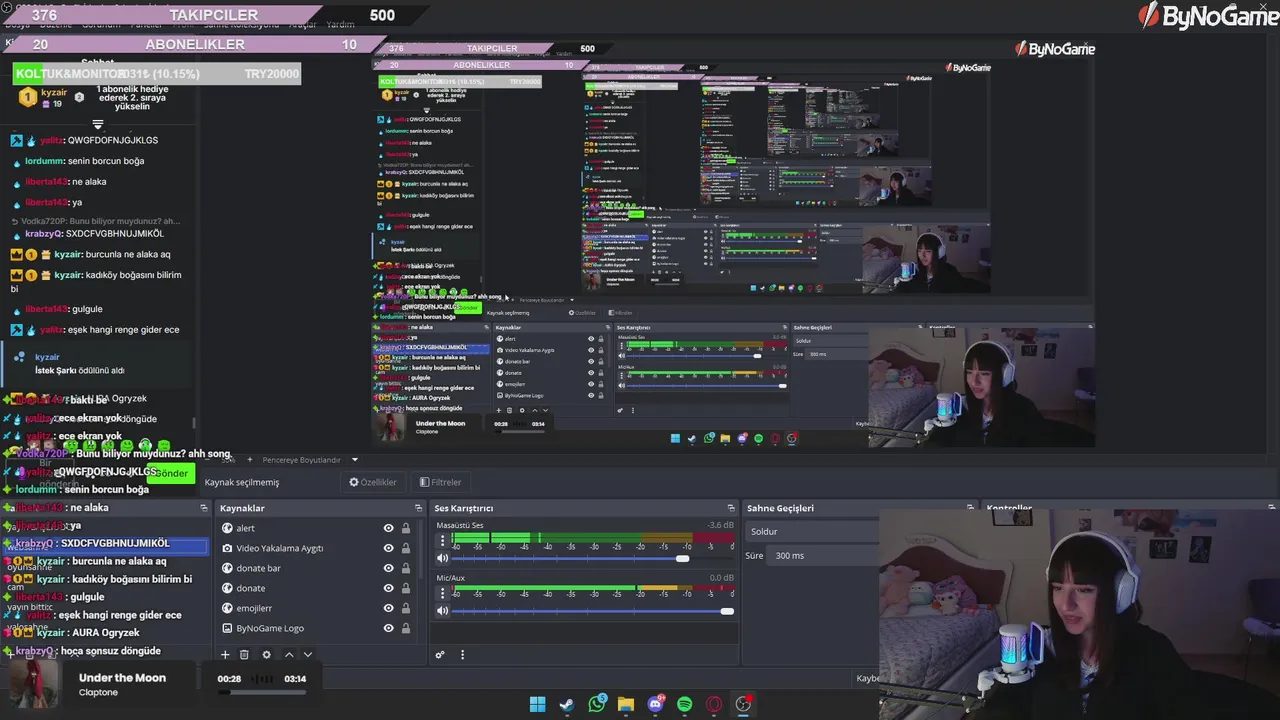Screen dimensions: 1280x720
Task: Switch to OBS Studio taskbar icon
Action: [743, 704]
